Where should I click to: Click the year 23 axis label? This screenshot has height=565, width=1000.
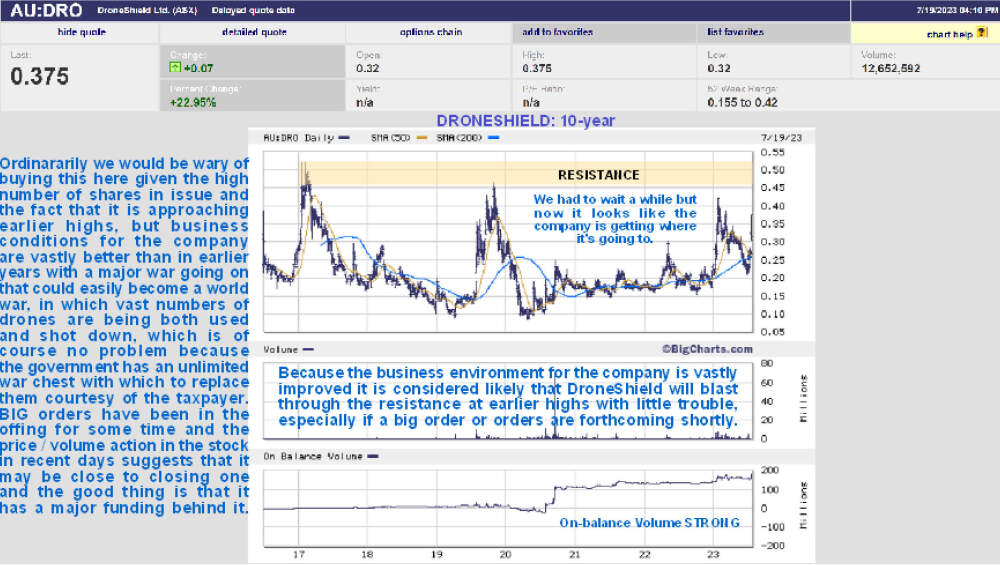pyautogui.click(x=713, y=554)
